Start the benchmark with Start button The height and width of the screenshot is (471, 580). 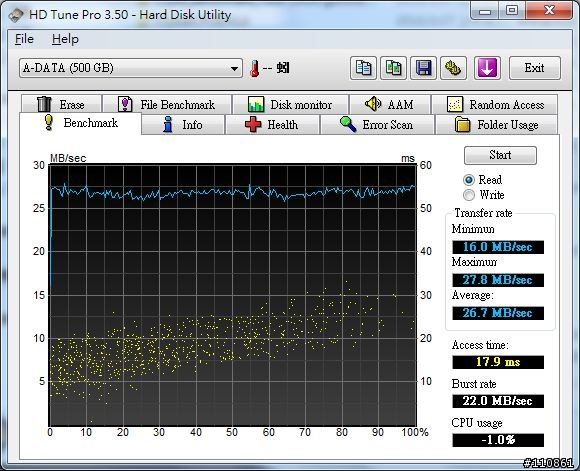pyautogui.click(x=500, y=155)
